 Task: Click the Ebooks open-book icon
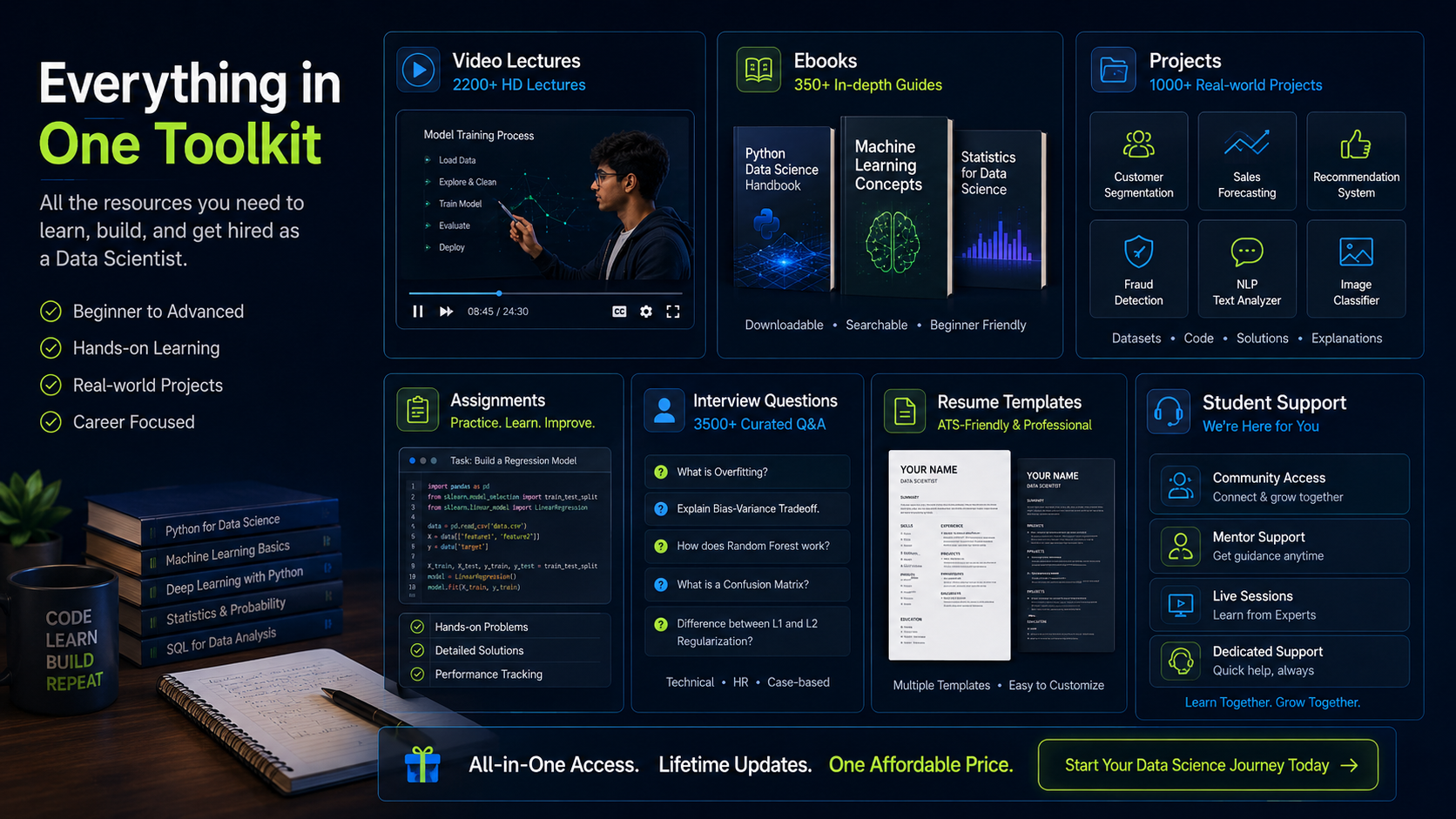tap(758, 70)
